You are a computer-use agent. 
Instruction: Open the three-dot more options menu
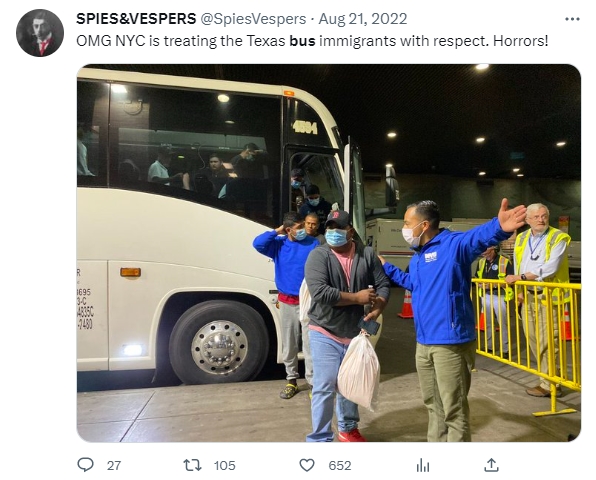(x=572, y=19)
